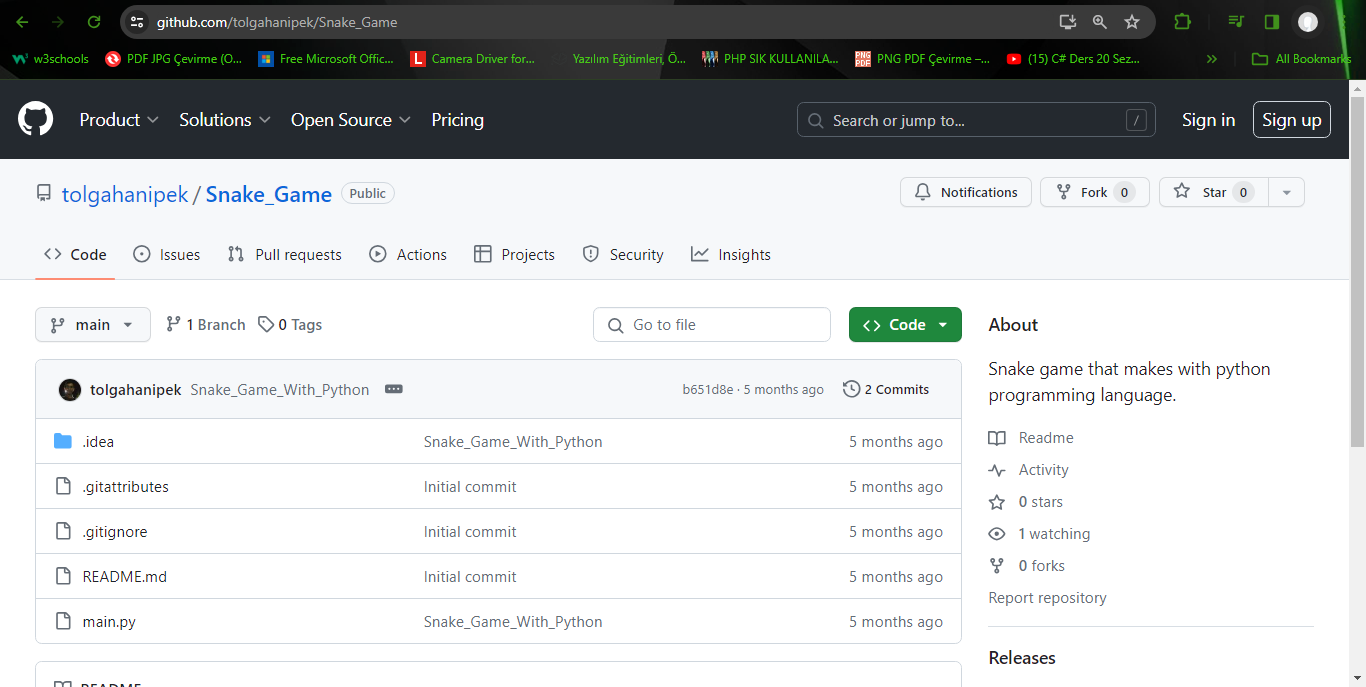
Task: Open the main.py file link
Action: [109, 622]
